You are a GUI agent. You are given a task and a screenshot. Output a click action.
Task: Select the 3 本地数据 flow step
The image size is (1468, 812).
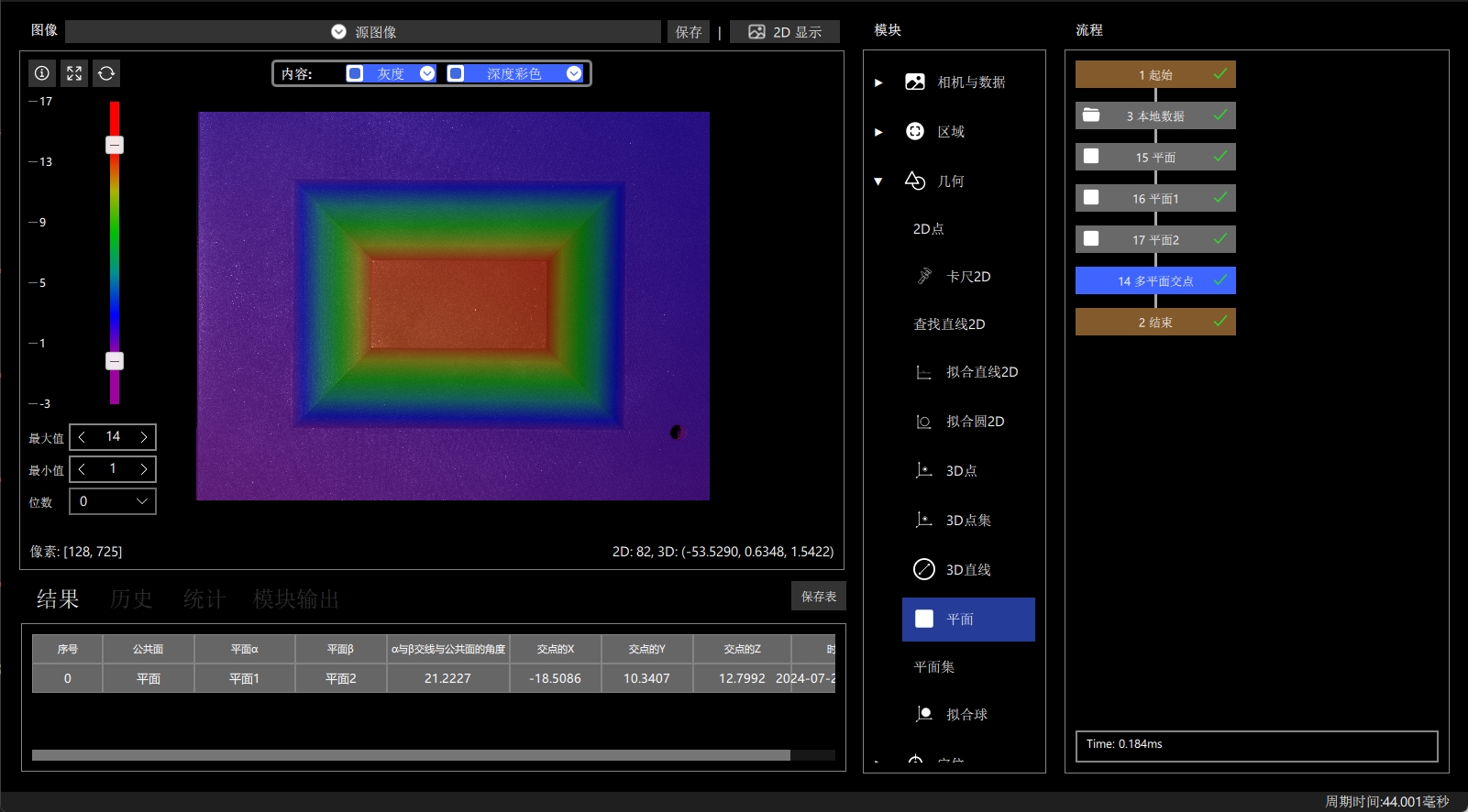click(x=1155, y=115)
